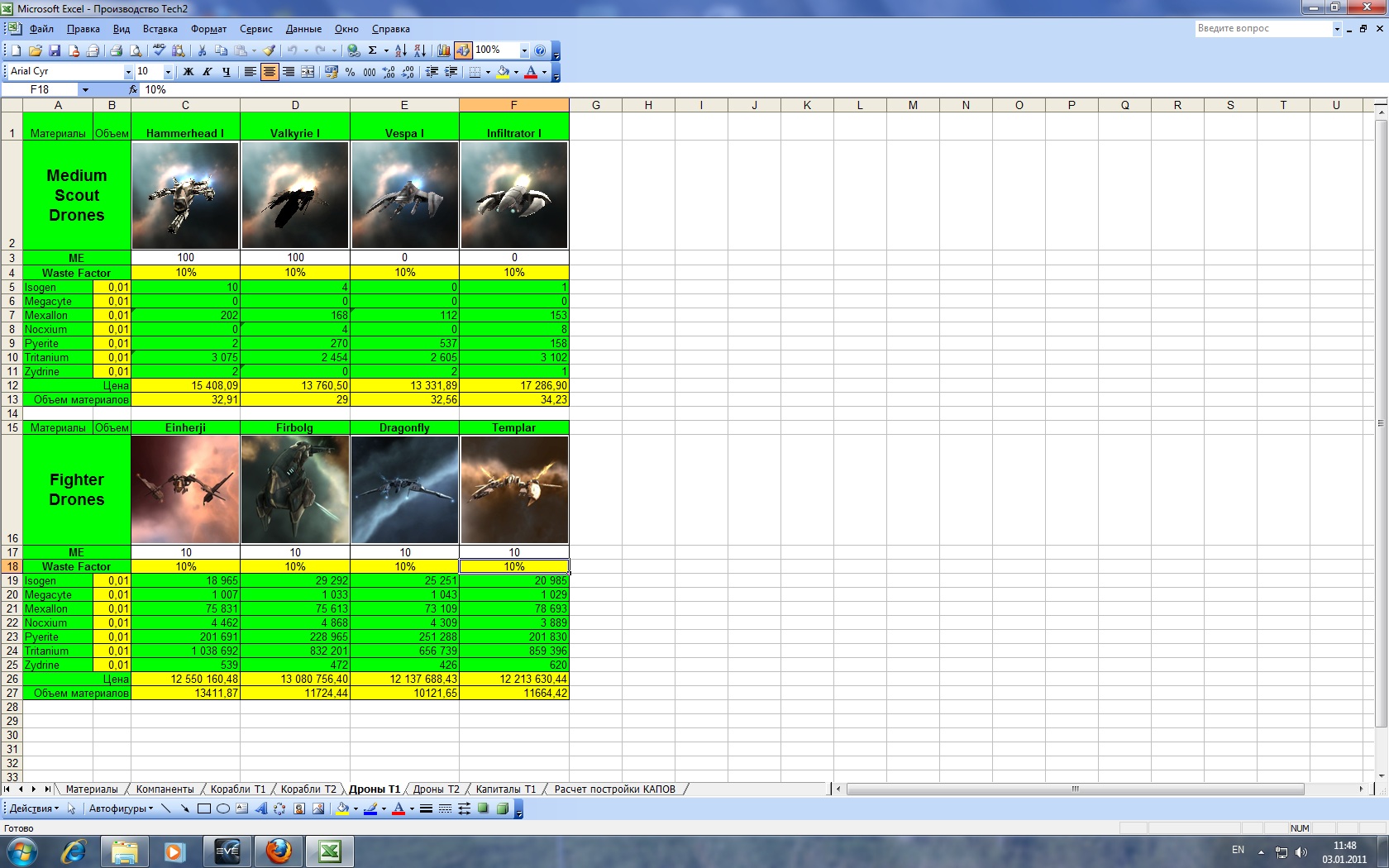Open the Действия drawing menu
Screen dimensions: 1389x868
(x=34, y=808)
